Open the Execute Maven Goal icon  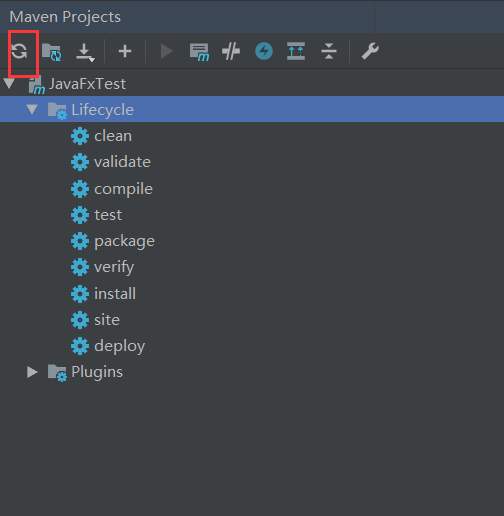[x=199, y=52]
